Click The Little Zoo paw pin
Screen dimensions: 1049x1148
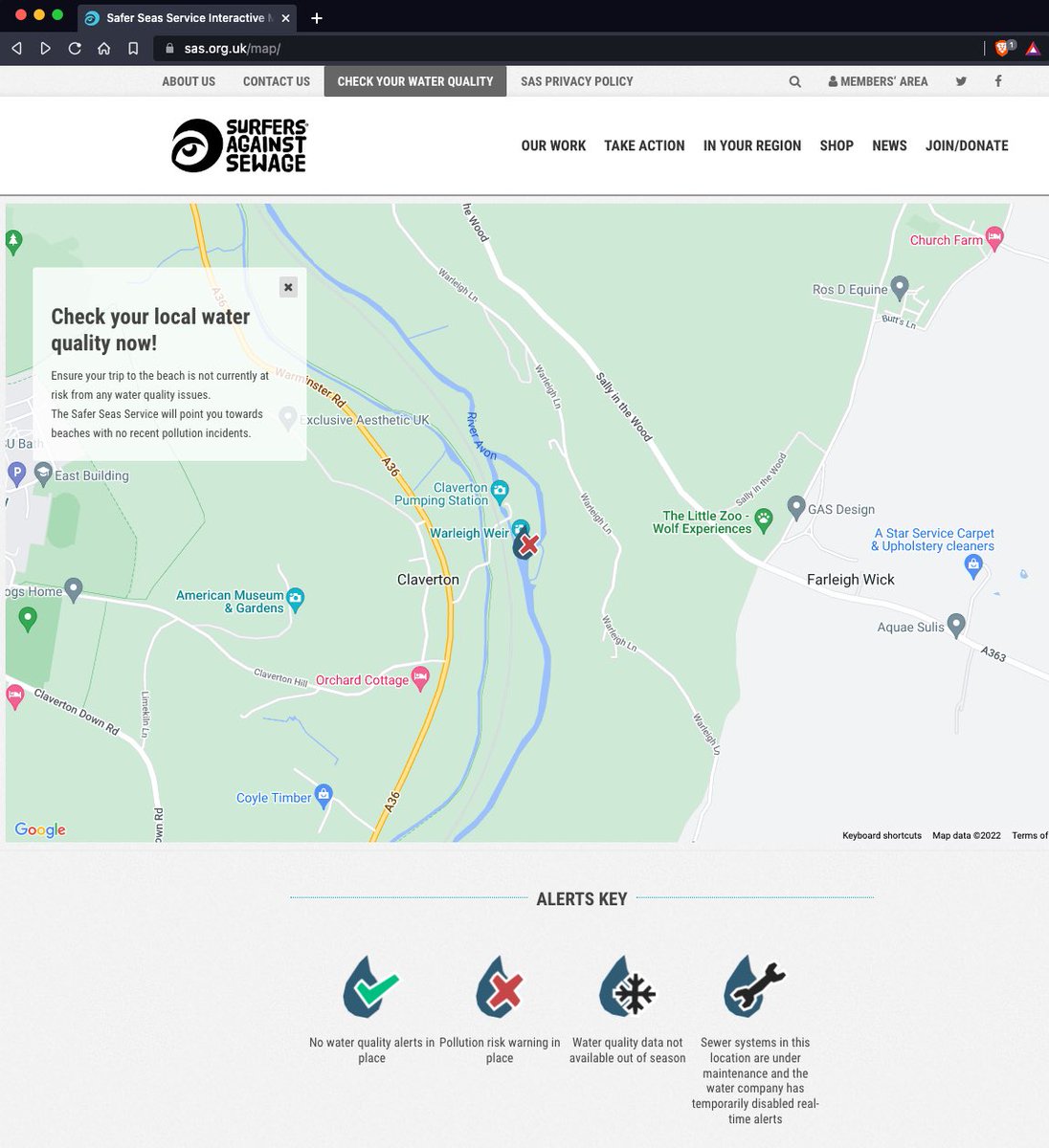pyautogui.click(x=763, y=519)
